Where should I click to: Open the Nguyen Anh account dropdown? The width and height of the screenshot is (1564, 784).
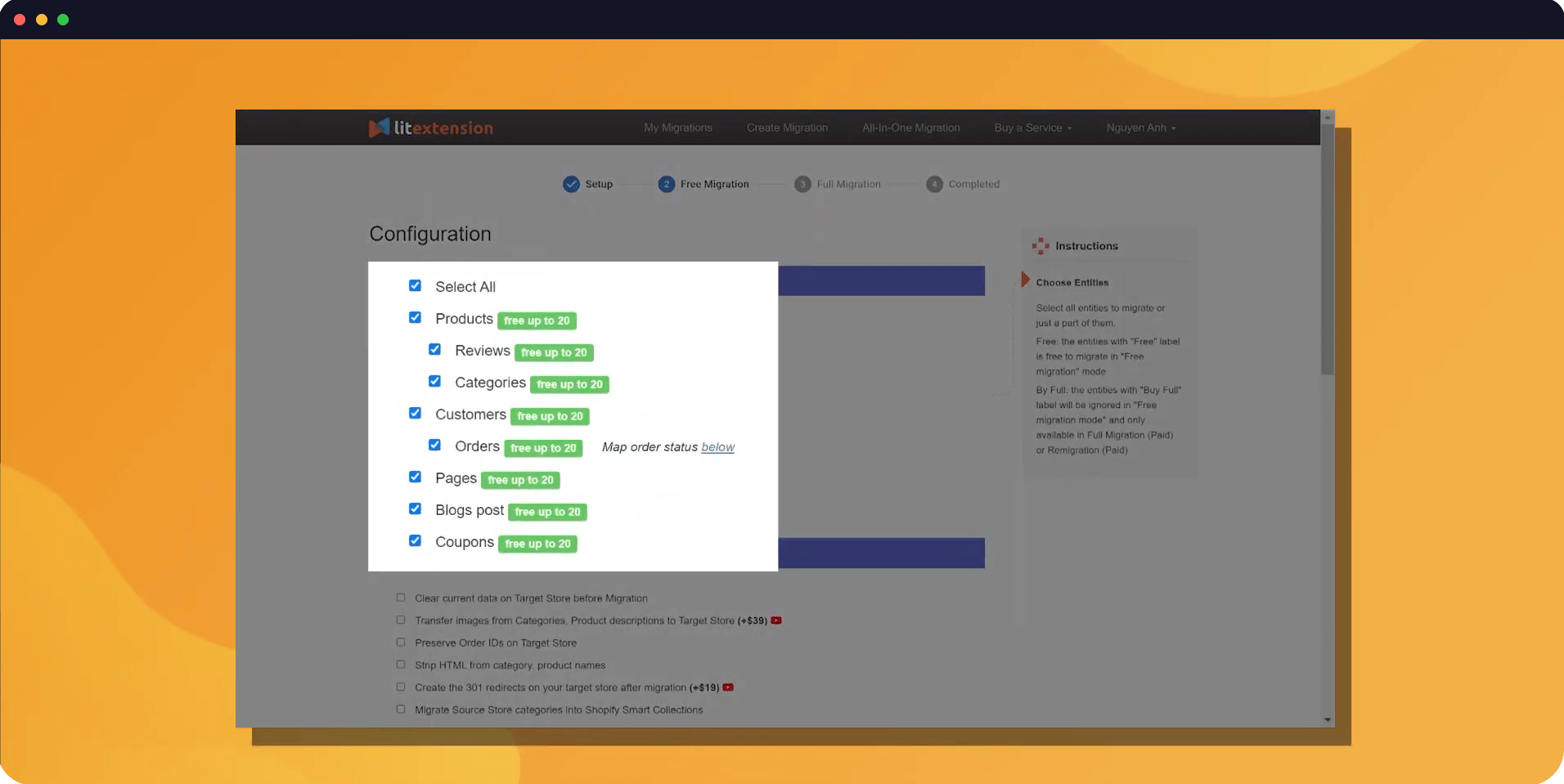click(x=1141, y=128)
